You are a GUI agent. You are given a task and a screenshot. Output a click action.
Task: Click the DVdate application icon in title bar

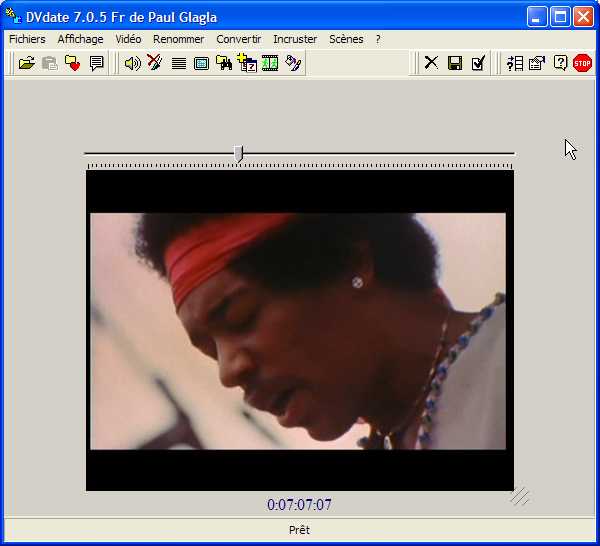click(13, 16)
